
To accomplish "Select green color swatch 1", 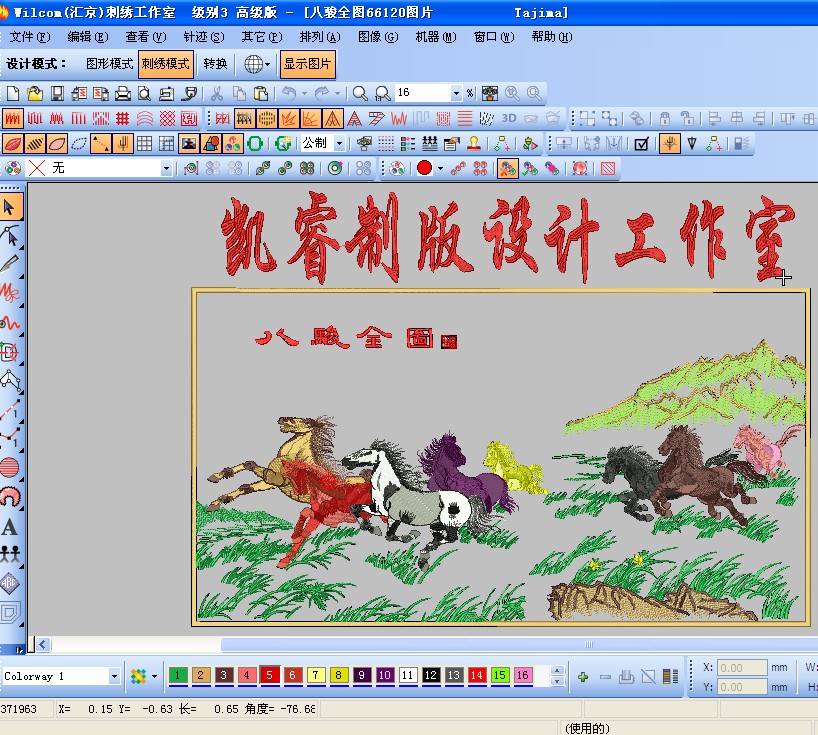I will [x=178, y=676].
